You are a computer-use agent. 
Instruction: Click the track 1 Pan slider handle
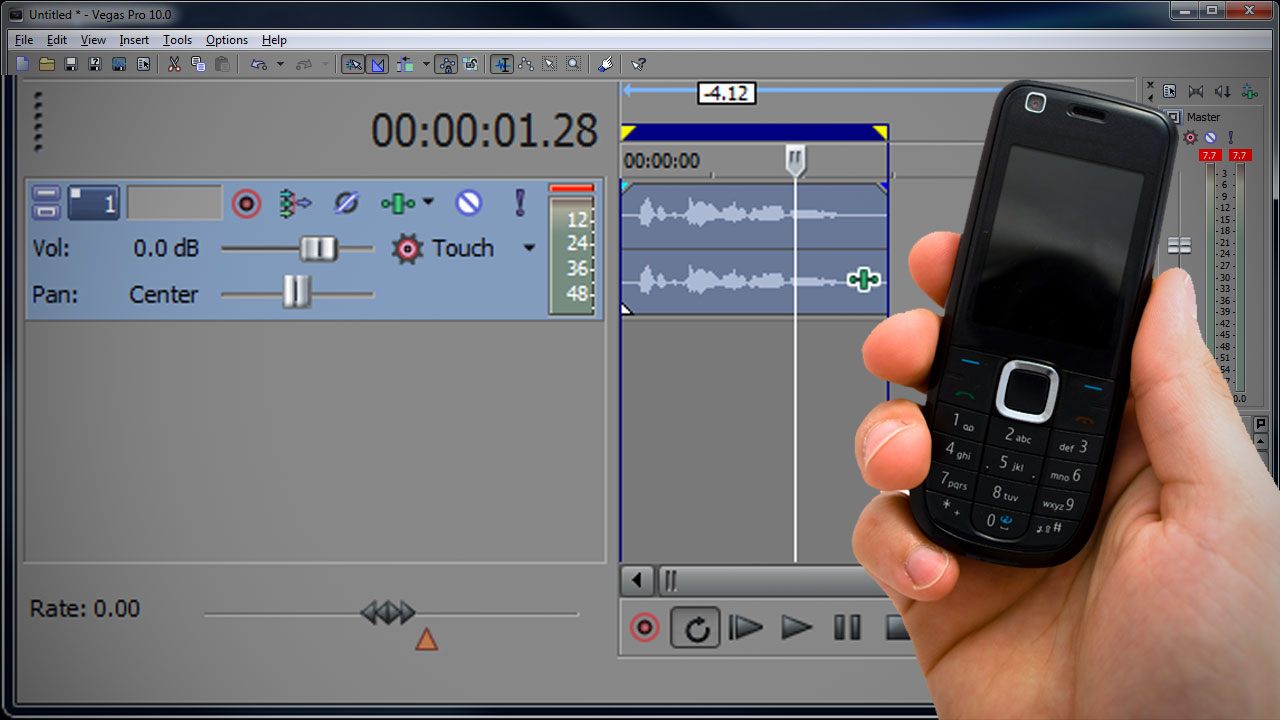click(x=296, y=292)
